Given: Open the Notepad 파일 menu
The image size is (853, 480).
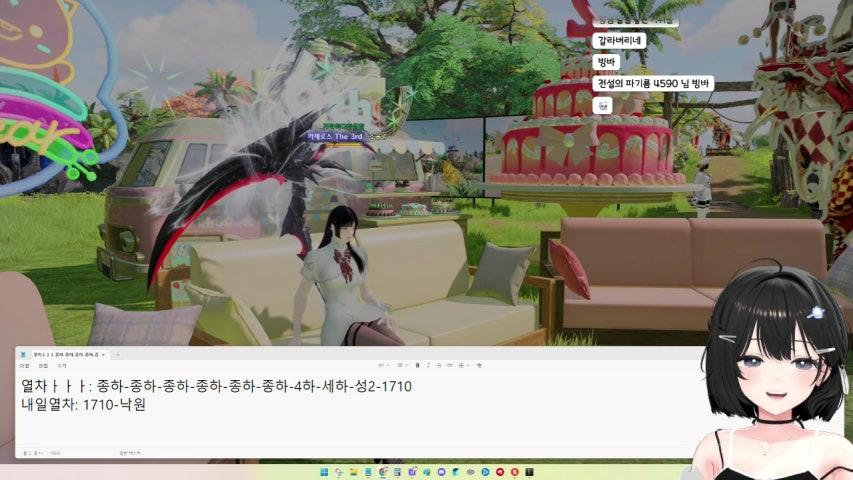Looking at the screenshot, I should (24, 366).
